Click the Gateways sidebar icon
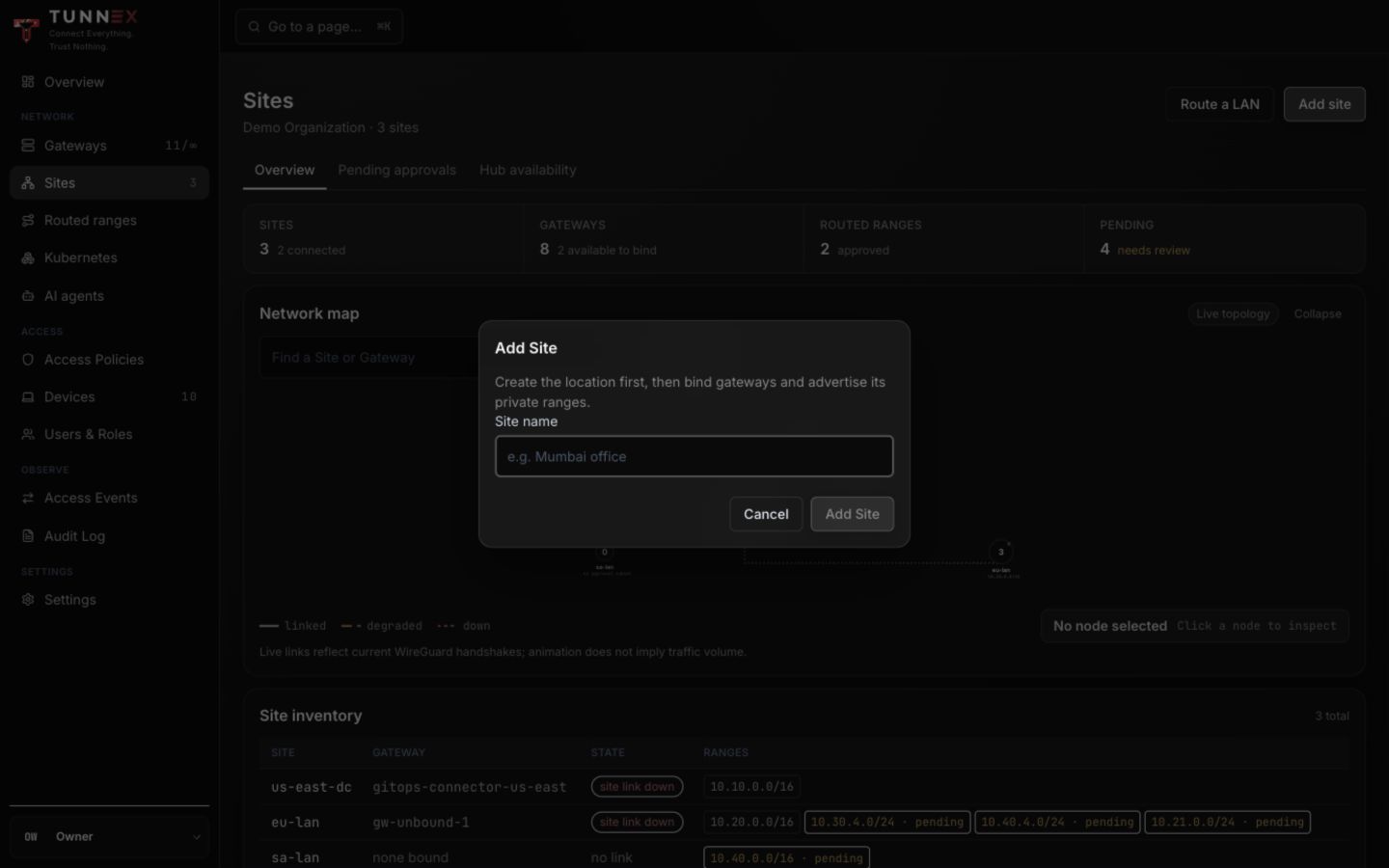 [28, 146]
